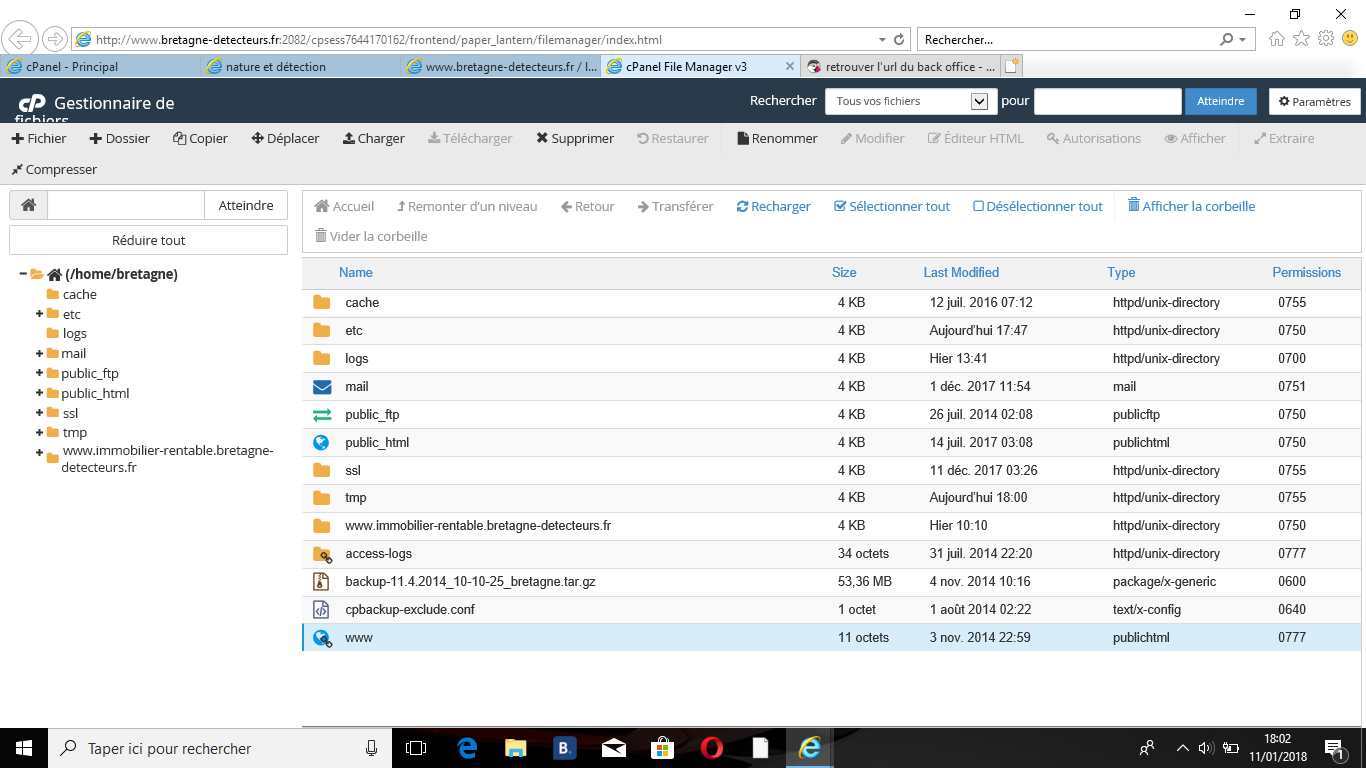Image resolution: width=1366 pixels, height=768 pixels.
Task: Click the Copier toolbar button
Action: point(200,138)
